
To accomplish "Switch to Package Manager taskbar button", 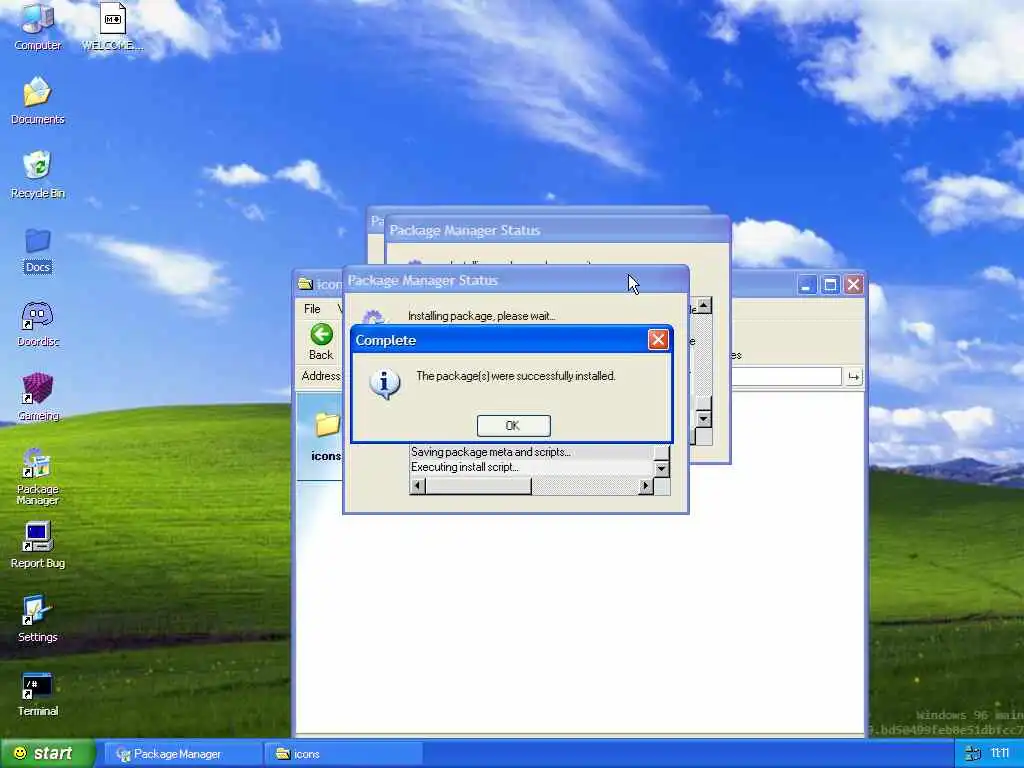I will pyautogui.click(x=183, y=754).
